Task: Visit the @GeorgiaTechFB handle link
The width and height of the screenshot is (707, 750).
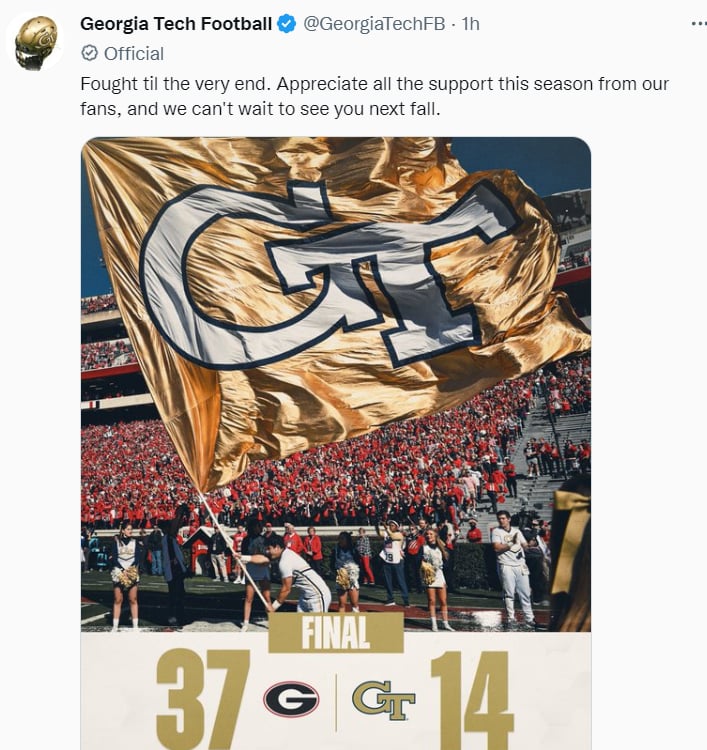Action: click(374, 23)
